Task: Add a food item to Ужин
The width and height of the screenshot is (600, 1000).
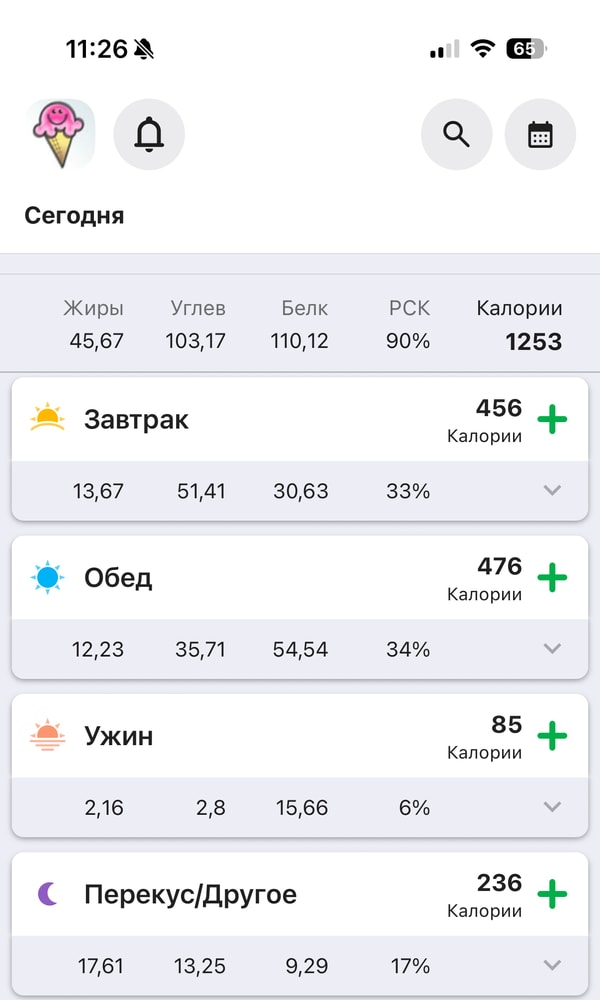Action: 553,736
